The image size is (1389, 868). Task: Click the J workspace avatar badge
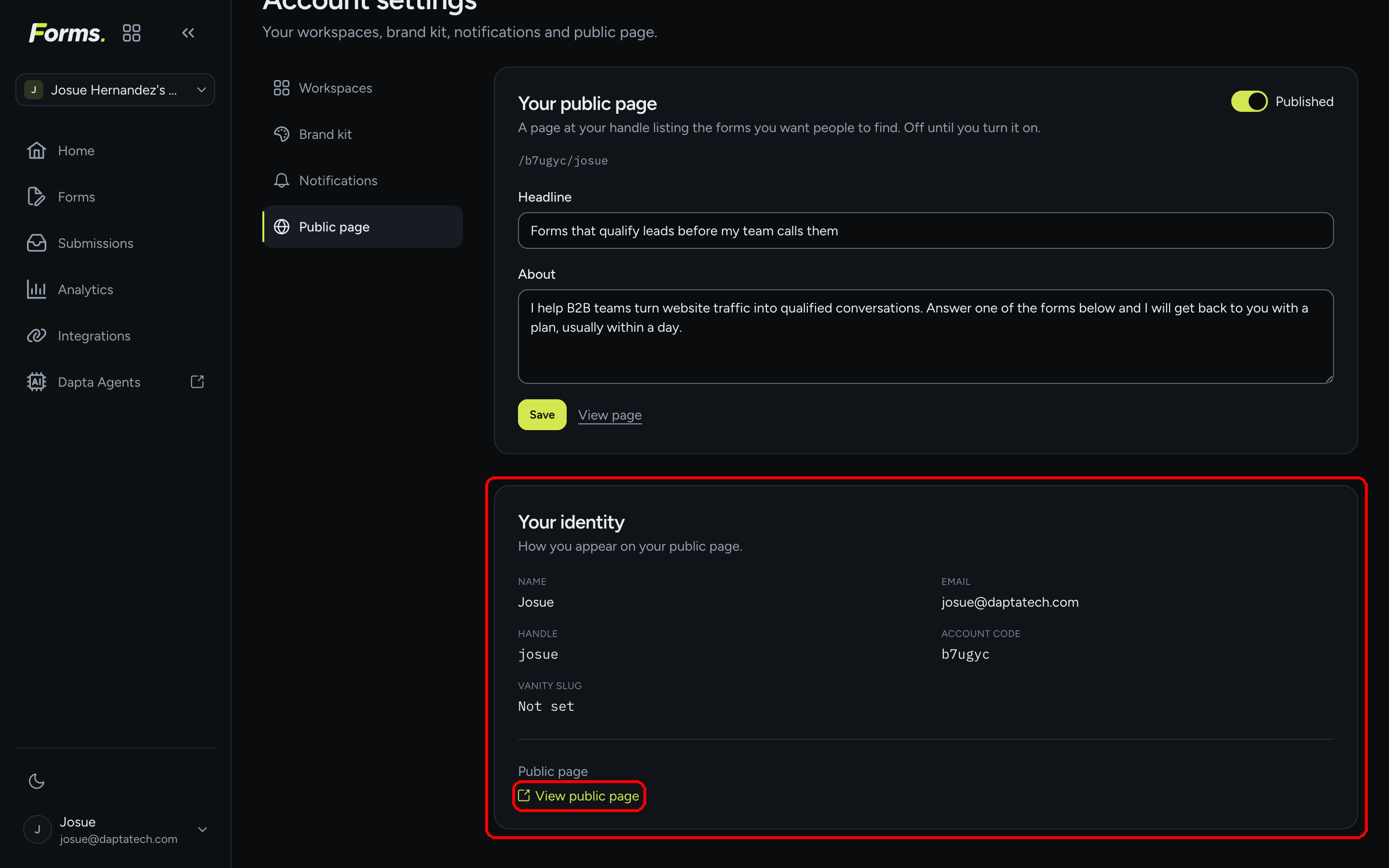coord(34,90)
